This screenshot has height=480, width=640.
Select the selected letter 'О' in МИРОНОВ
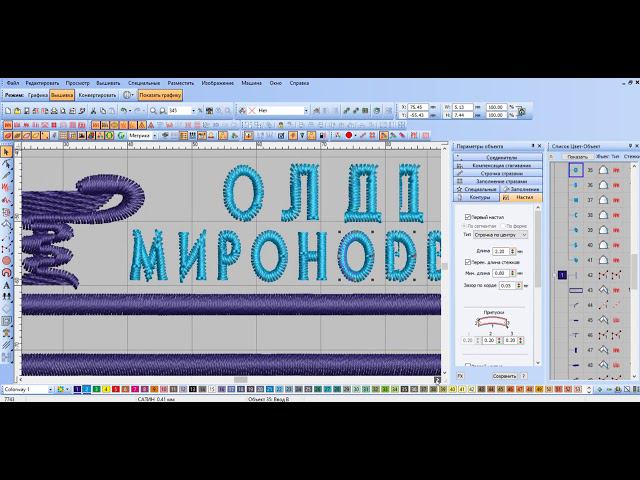click(356, 256)
